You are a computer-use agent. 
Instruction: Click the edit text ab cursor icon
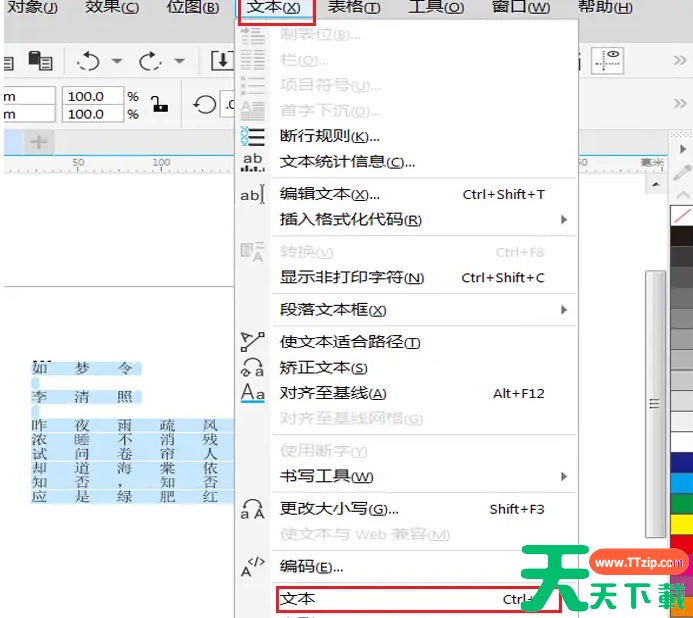(x=252, y=195)
